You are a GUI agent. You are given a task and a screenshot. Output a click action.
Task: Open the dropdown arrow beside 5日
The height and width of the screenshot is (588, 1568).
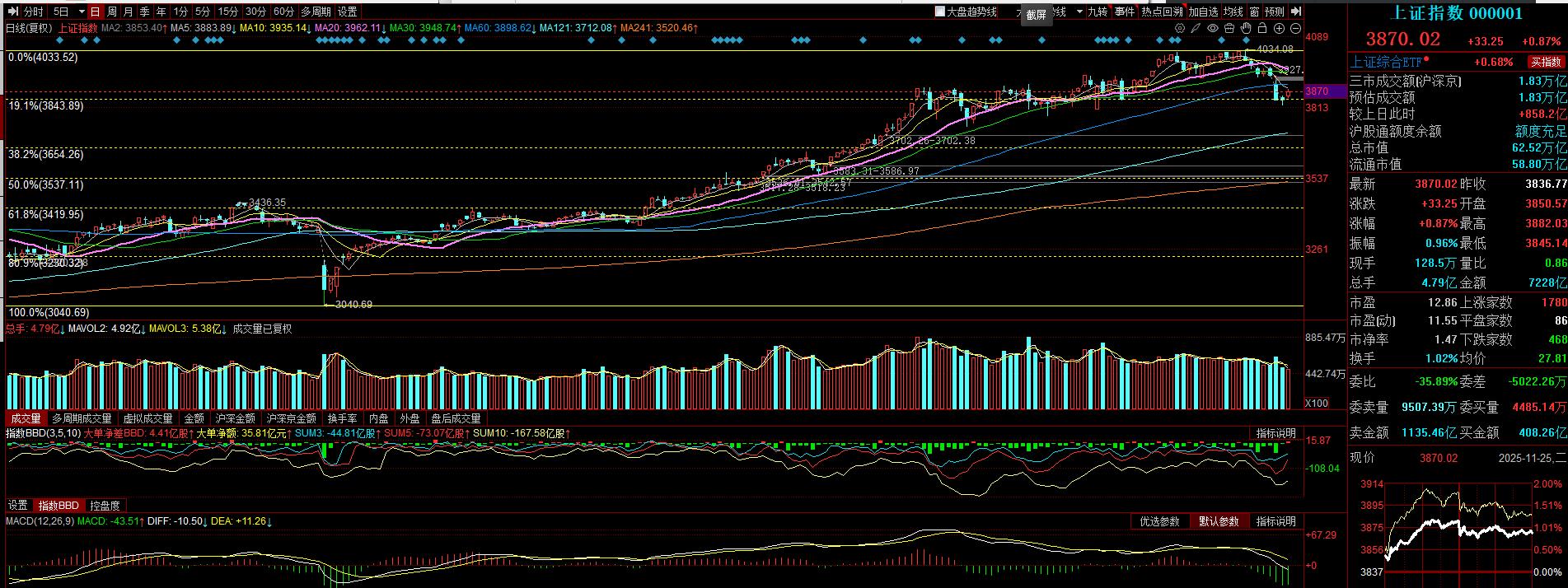tap(82, 12)
